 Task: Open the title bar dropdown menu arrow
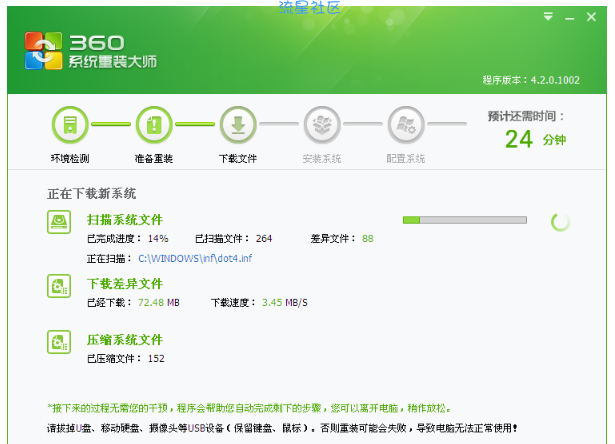[548, 16]
